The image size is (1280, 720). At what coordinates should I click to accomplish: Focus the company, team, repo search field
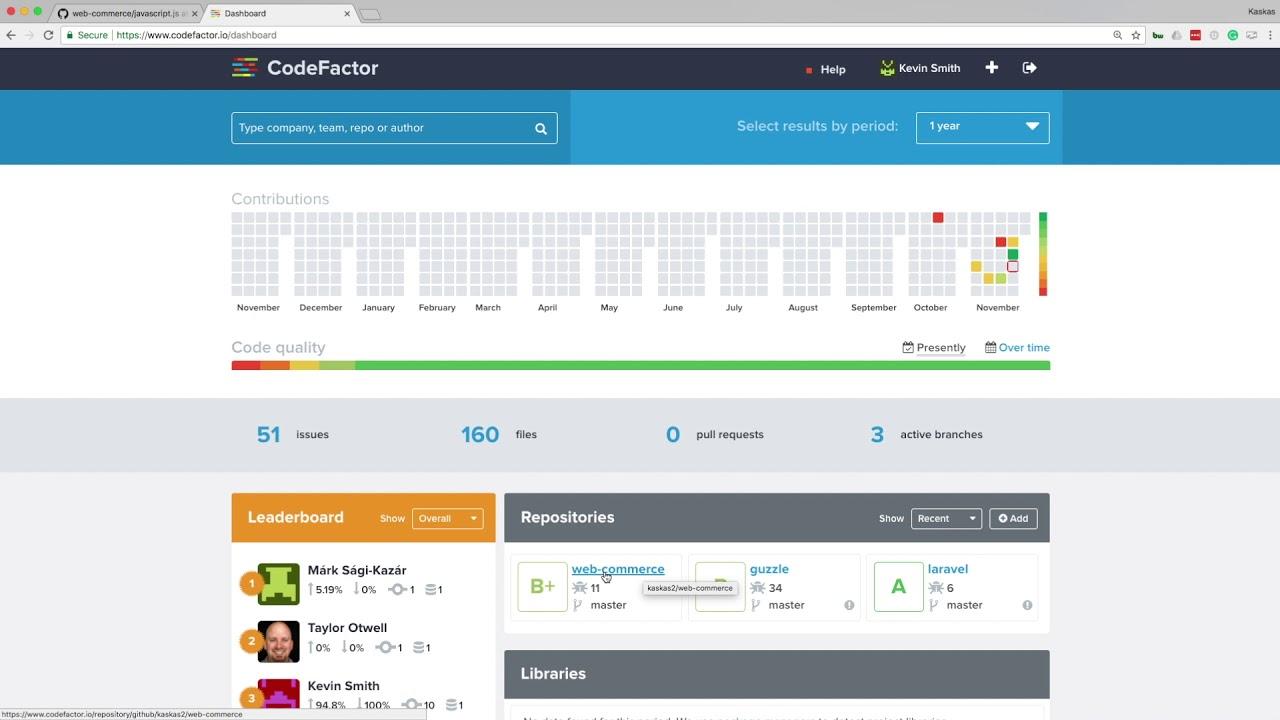(394, 128)
